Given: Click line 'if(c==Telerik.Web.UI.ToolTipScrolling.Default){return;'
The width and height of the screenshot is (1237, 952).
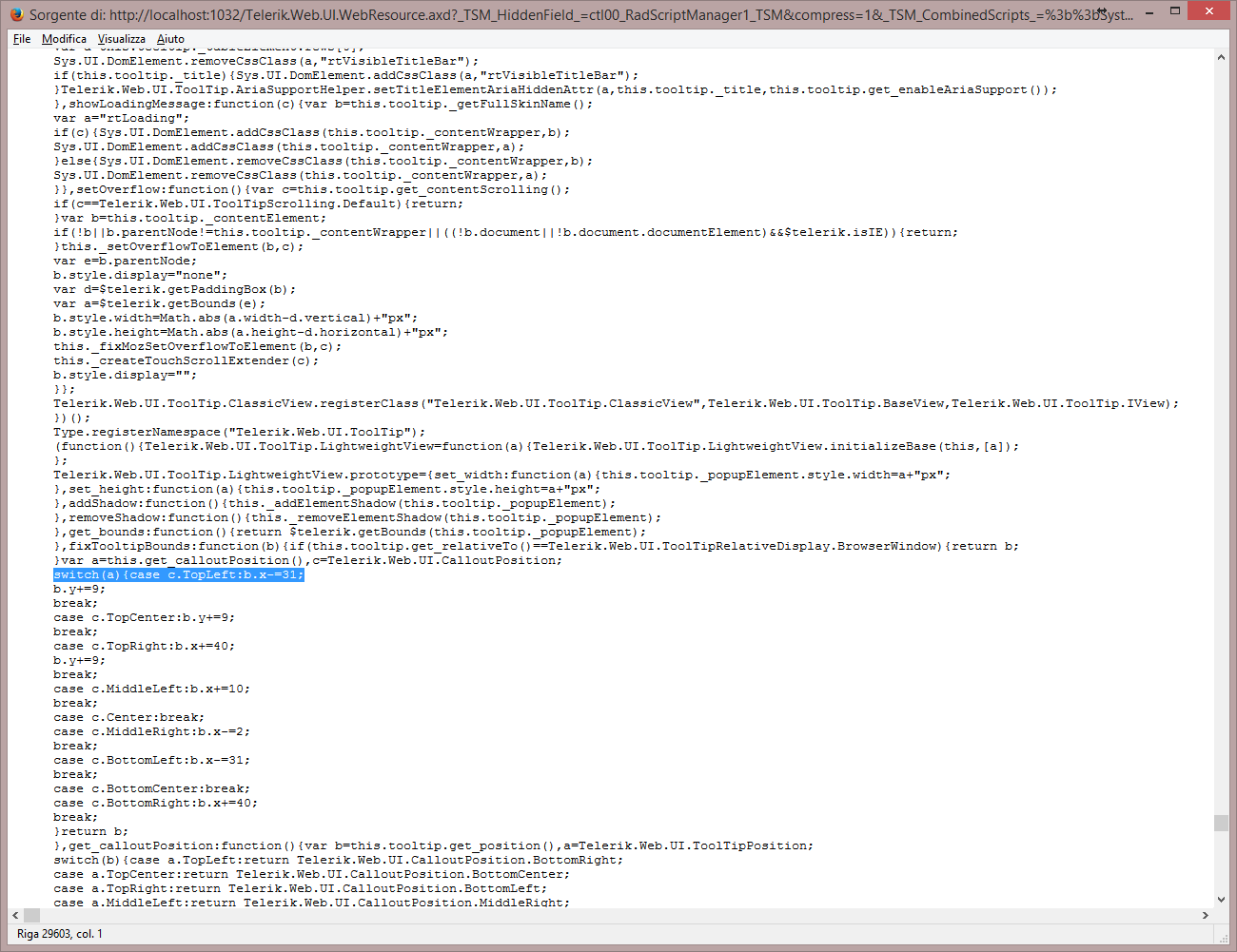Looking at the screenshot, I should click(x=258, y=204).
